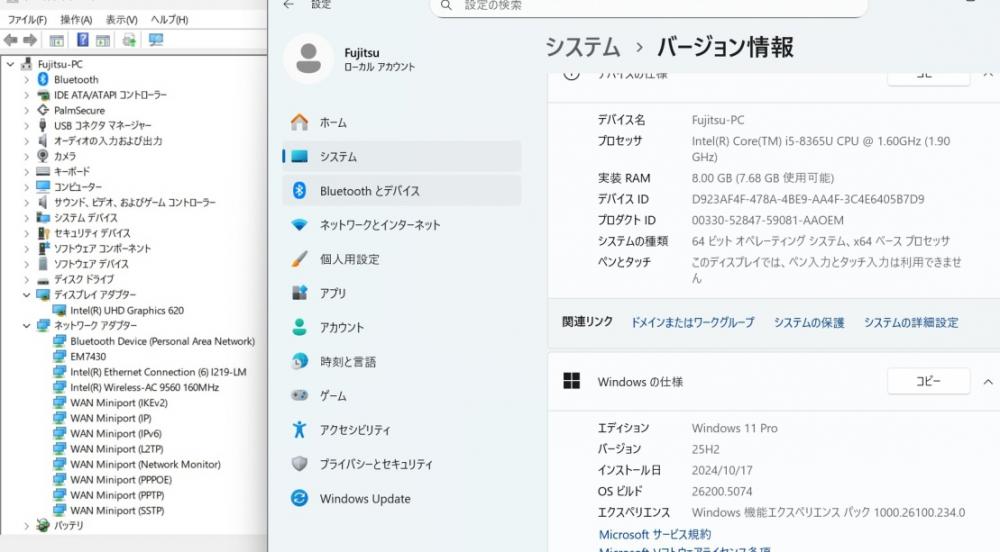The height and width of the screenshot is (552, 1000).
Task: Expand the Bluetooth device category
Action: pos(27,80)
